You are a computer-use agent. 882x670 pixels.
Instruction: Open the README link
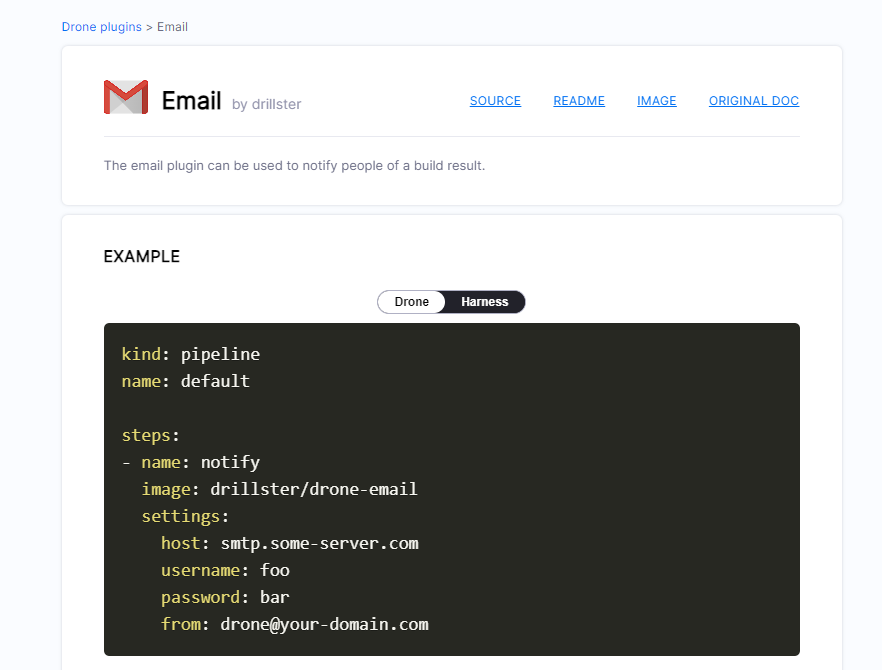click(x=579, y=101)
